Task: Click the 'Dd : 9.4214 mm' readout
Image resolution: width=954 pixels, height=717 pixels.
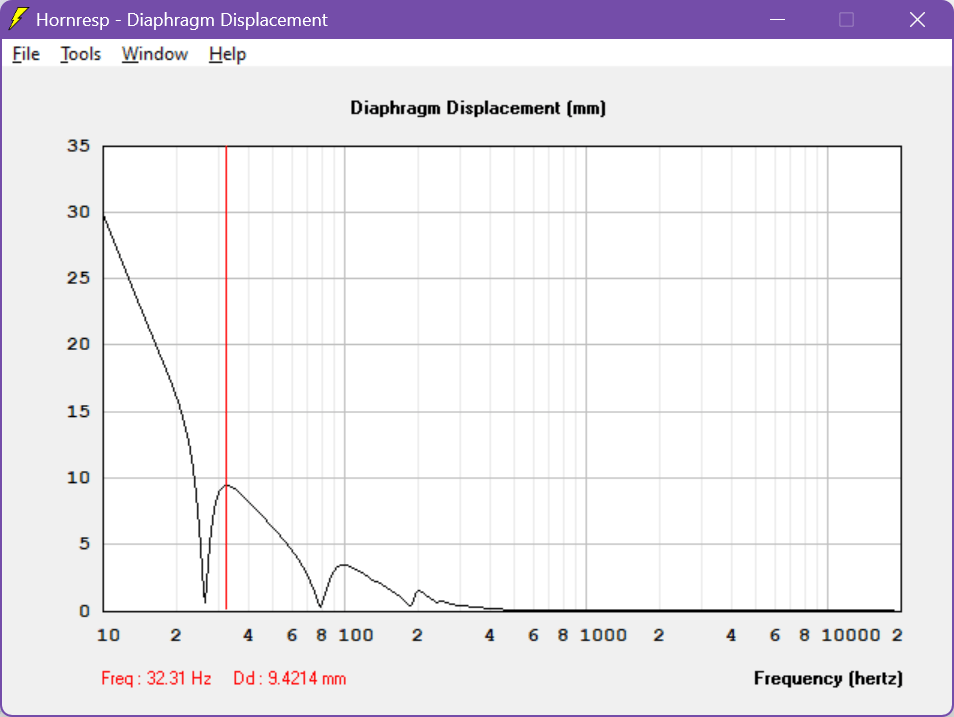Action: pyautogui.click(x=290, y=678)
